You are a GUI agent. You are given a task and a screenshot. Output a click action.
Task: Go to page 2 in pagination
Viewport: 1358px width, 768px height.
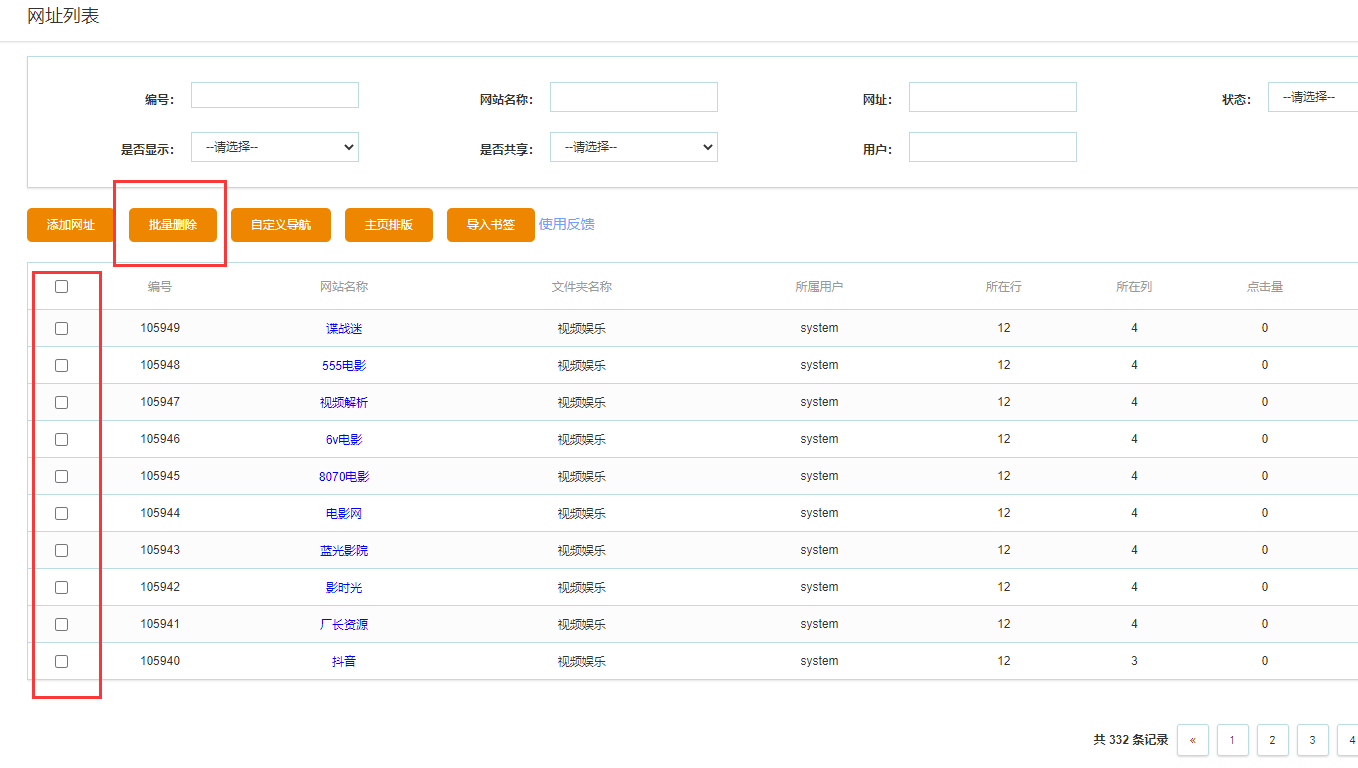(x=1272, y=740)
